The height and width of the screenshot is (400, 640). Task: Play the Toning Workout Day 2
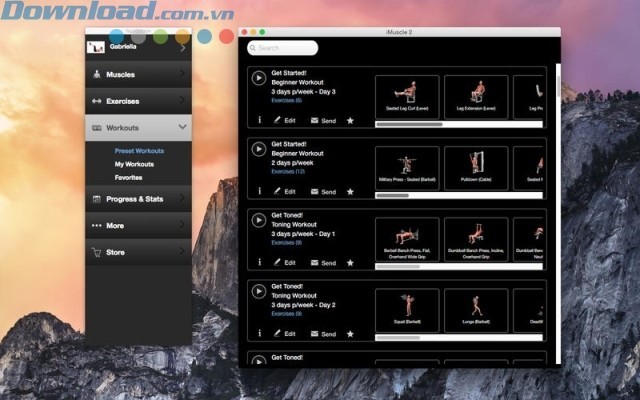click(259, 291)
